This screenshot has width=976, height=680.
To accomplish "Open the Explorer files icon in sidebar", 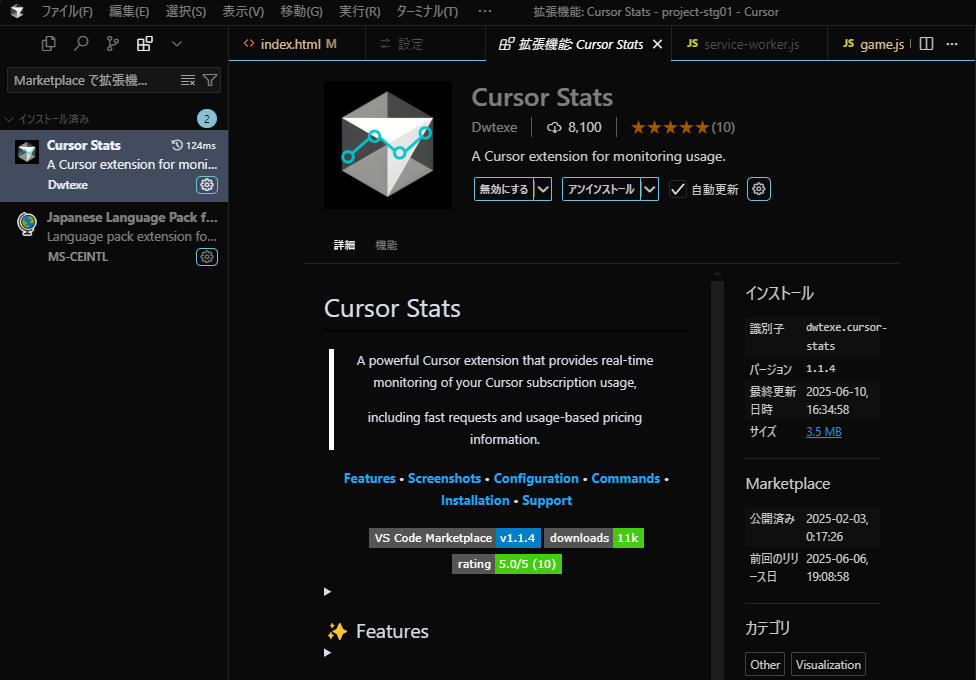I will point(48,44).
